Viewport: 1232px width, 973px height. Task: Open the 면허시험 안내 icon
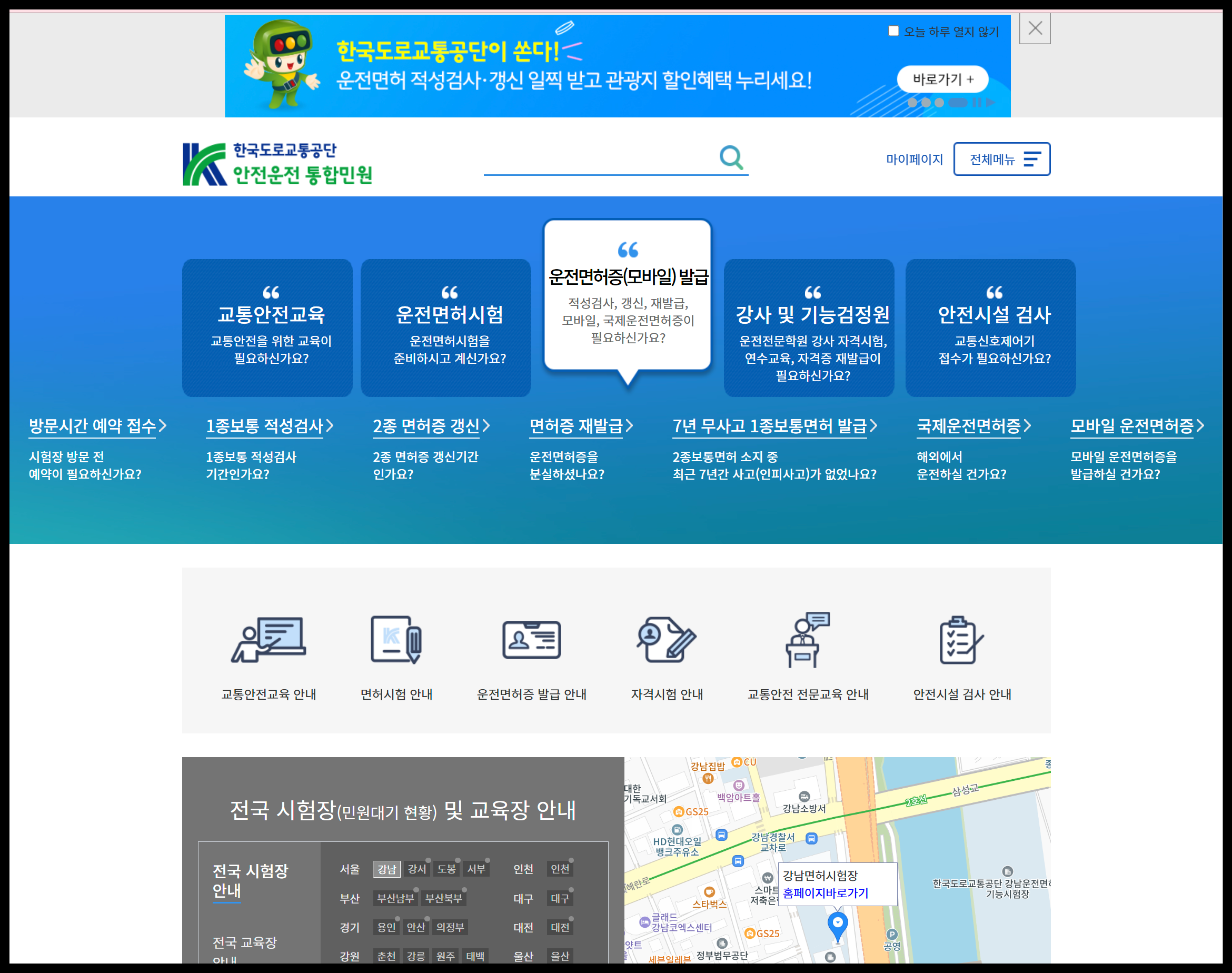396,638
